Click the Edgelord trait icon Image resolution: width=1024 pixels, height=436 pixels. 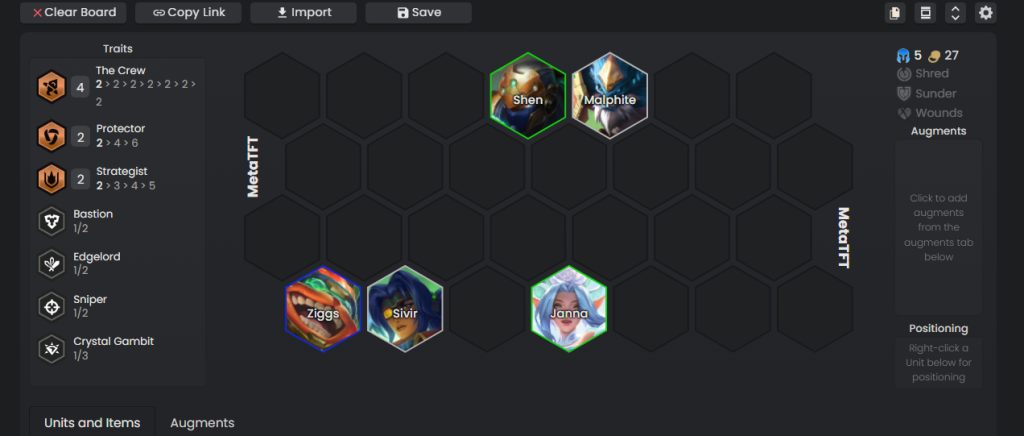coord(52,264)
